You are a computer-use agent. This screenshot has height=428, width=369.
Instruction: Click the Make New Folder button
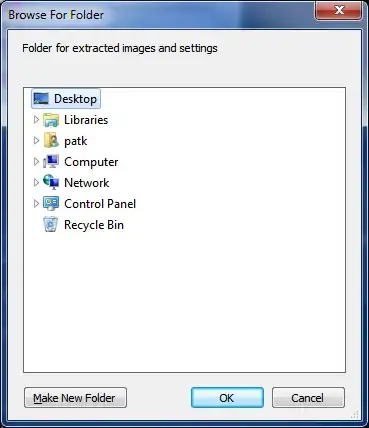pyautogui.click(x=75, y=398)
